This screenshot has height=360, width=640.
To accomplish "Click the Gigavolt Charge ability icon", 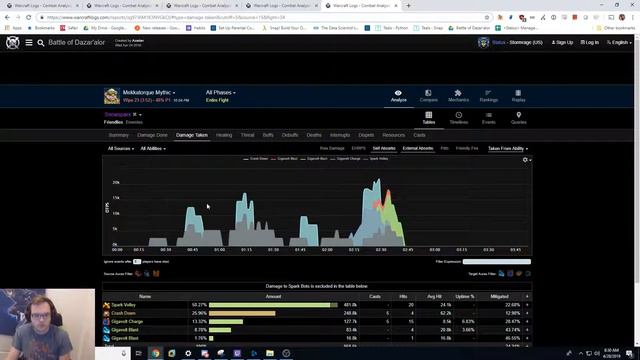I will [107, 322].
